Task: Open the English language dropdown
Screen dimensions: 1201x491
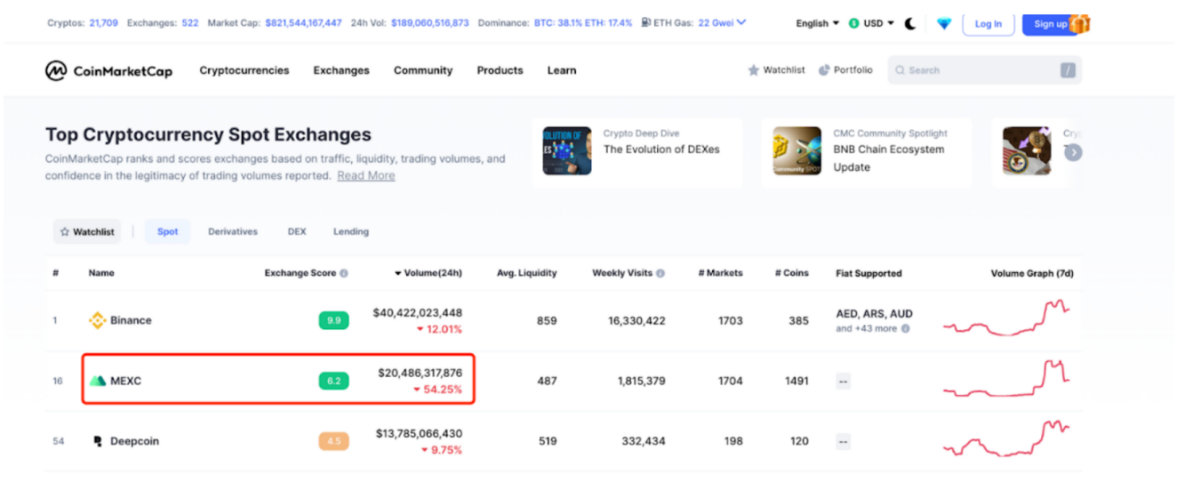Action: (x=817, y=23)
